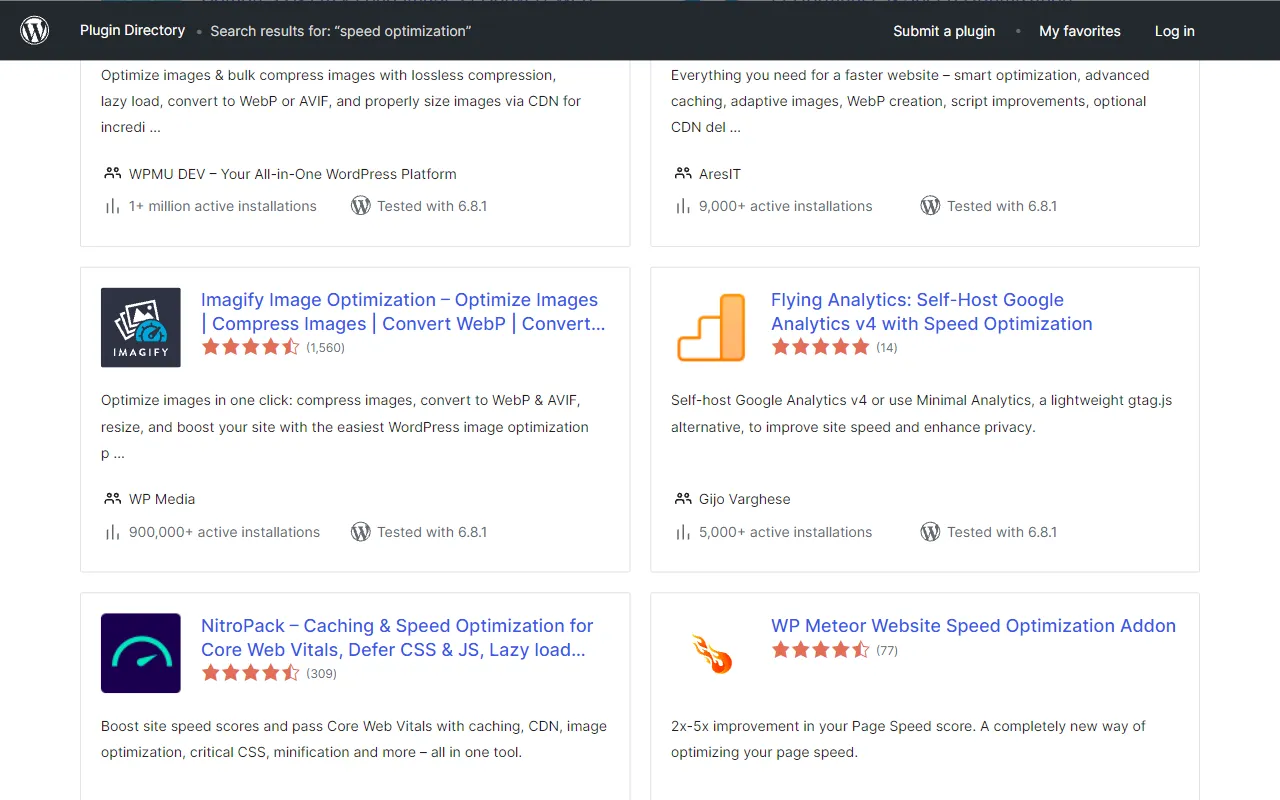Click '1+ million active installations' text
Image resolution: width=1280 pixels, height=800 pixels.
coord(223,206)
